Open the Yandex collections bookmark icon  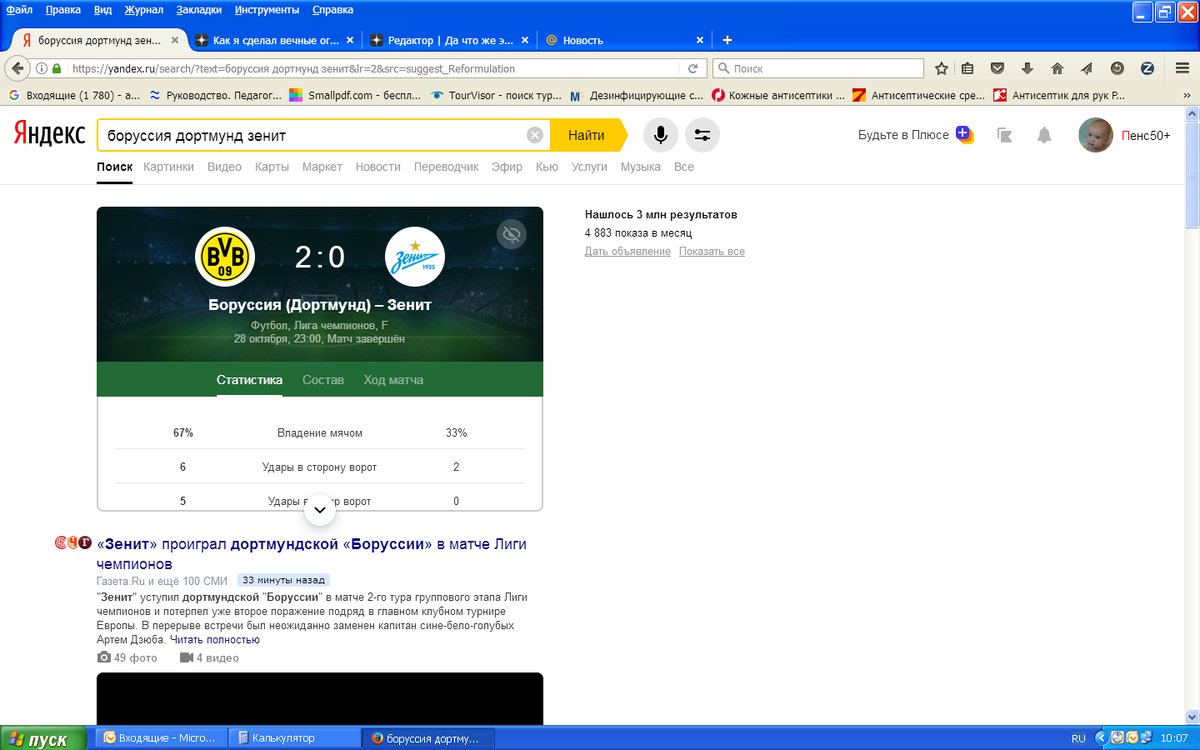point(1005,135)
